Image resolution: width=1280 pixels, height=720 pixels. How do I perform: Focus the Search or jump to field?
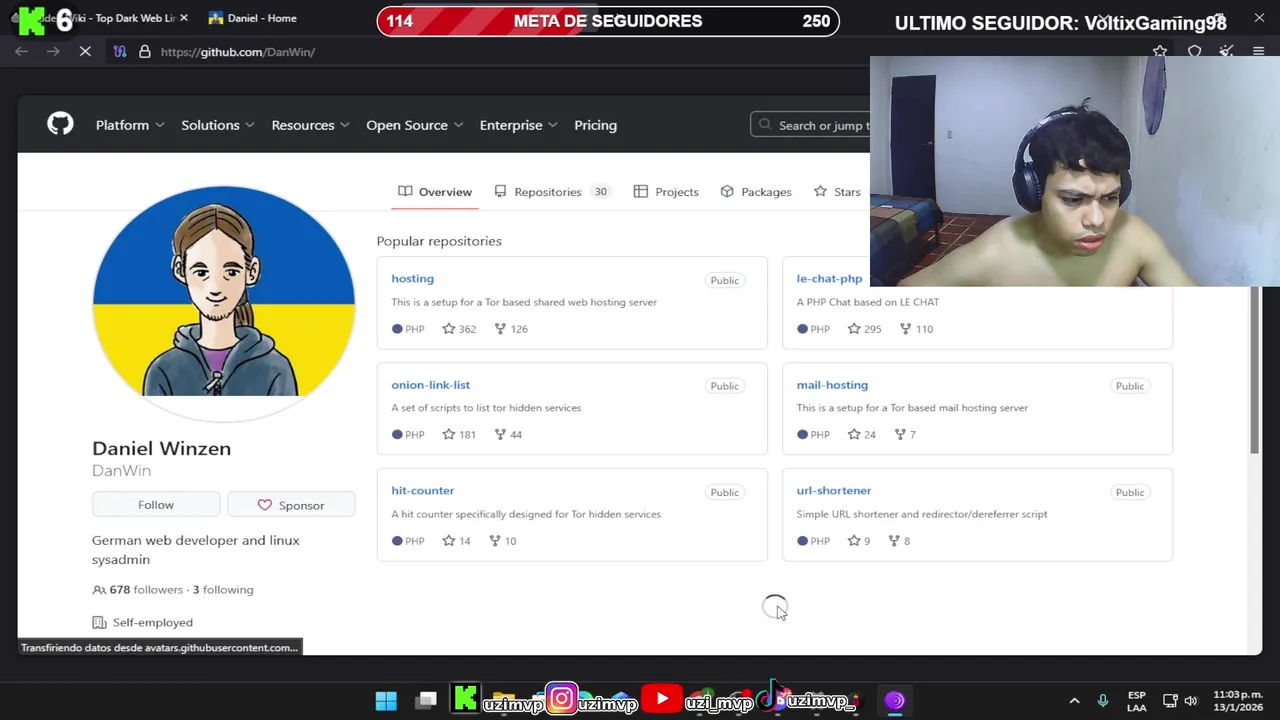pyautogui.click(x=811, y=125)
